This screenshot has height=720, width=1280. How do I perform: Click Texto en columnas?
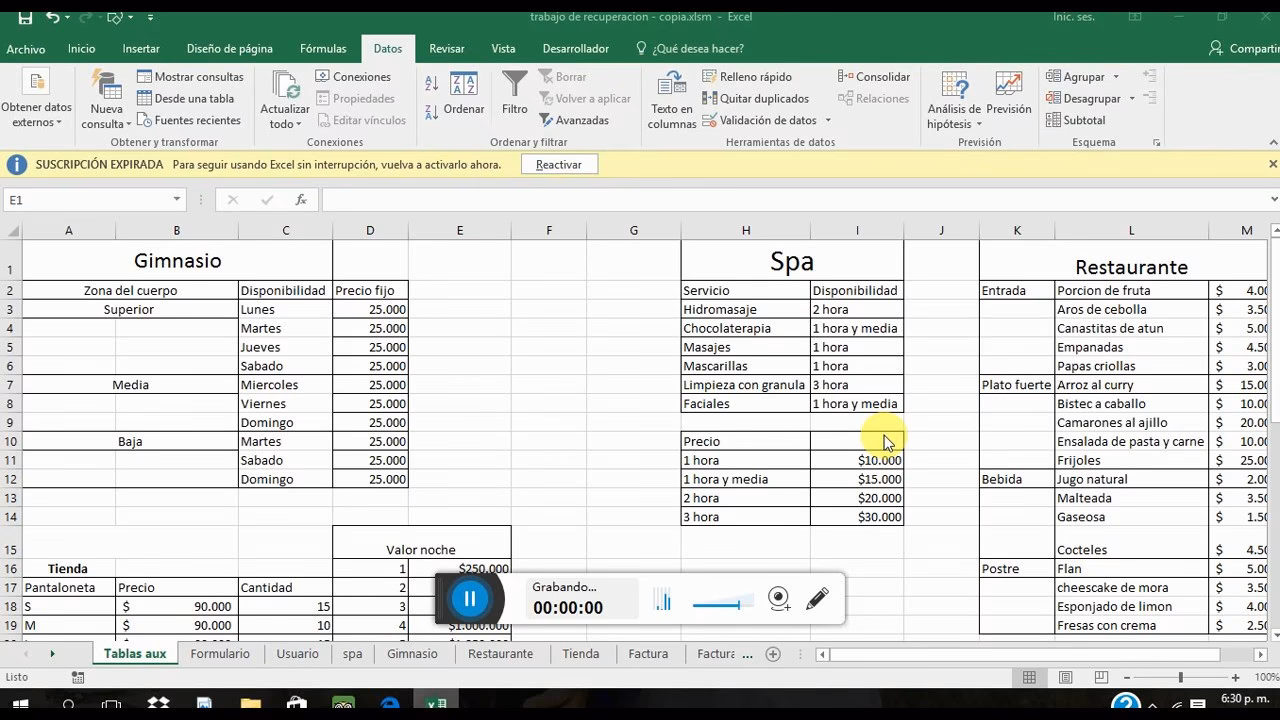[x=672, y=100]
